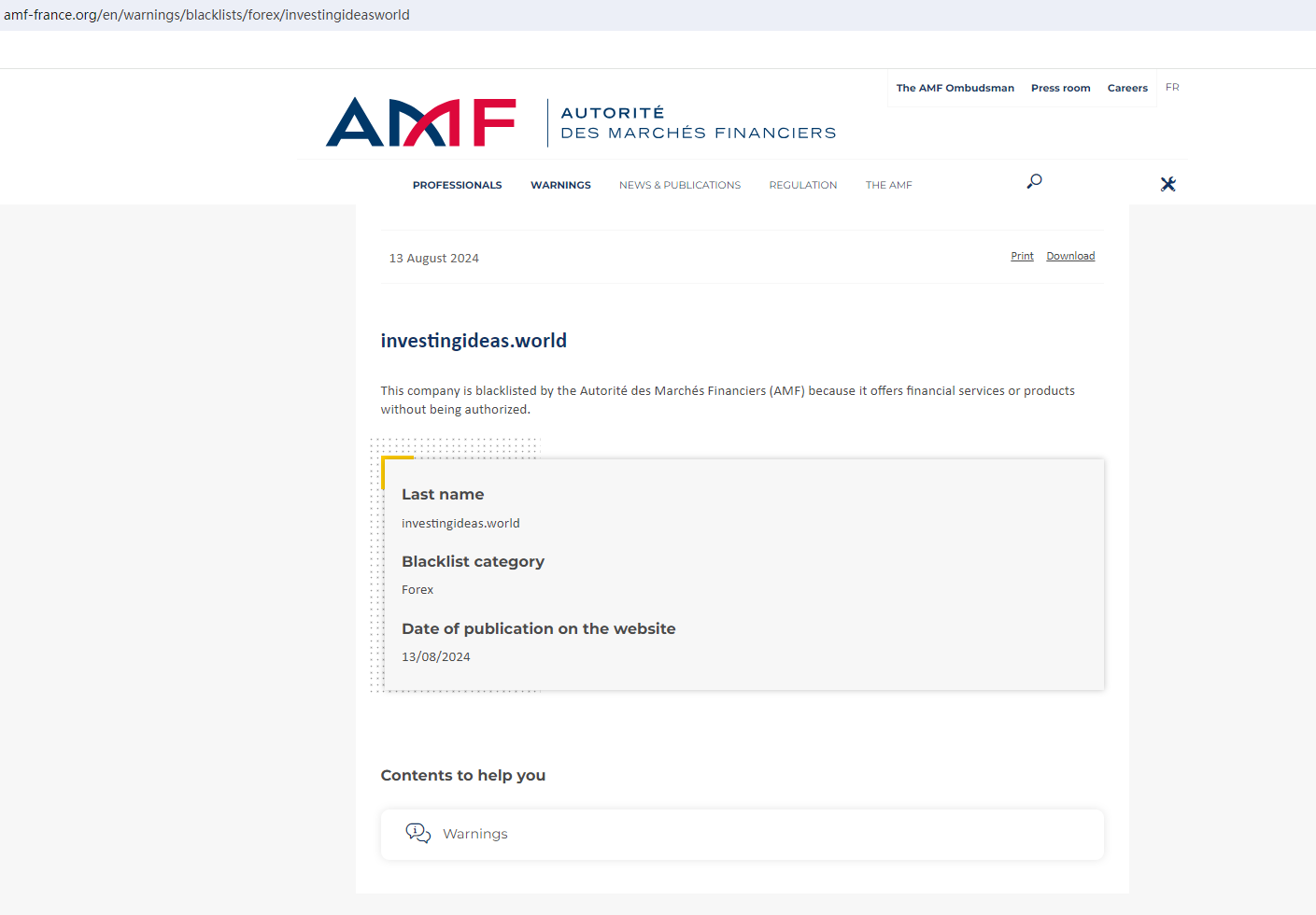
Task: Go to The AMF Ombudsman page
Action: (x=955, y=88)
